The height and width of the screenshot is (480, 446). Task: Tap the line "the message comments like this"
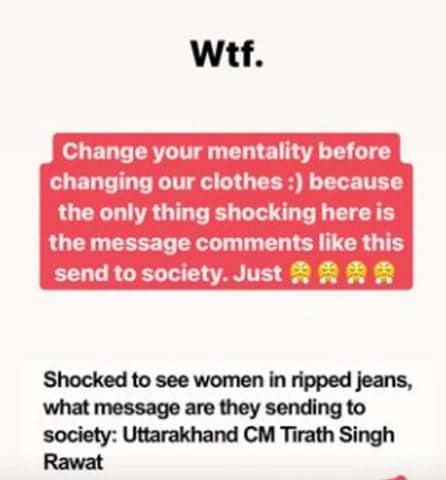(x=226, y=243)
